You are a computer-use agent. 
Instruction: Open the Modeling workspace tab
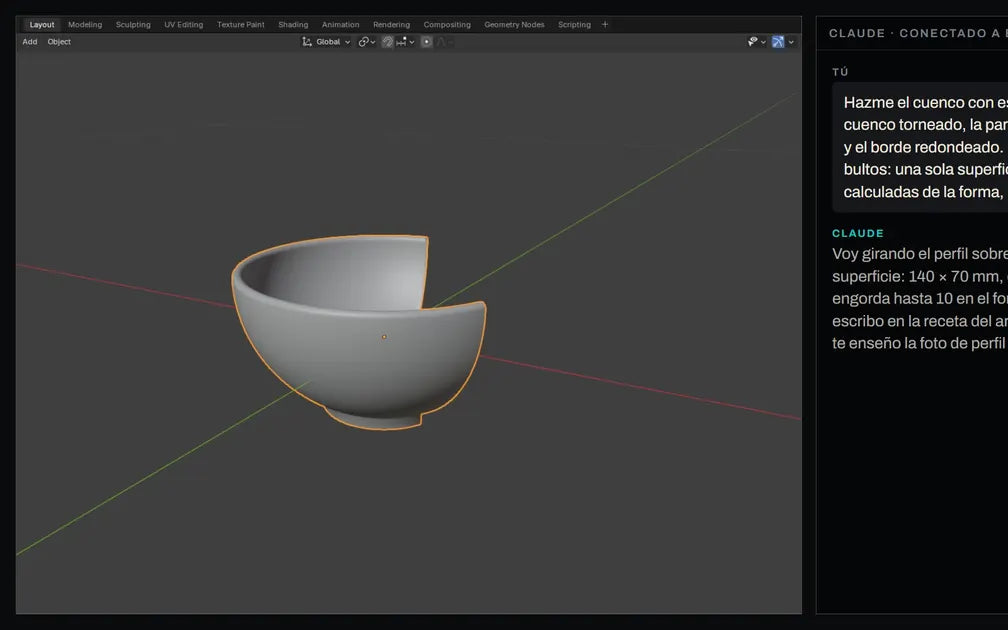tap(85, 24)
